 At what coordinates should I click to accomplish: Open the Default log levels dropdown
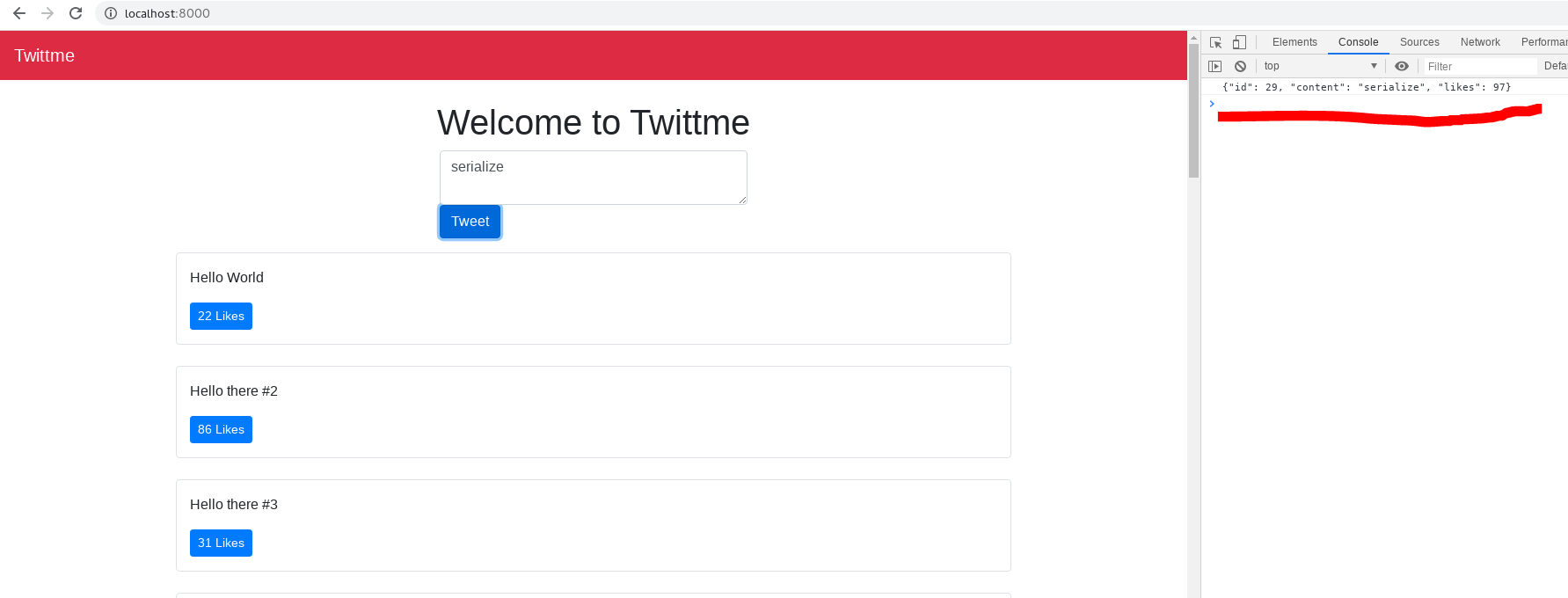(x=1555, y=66)
